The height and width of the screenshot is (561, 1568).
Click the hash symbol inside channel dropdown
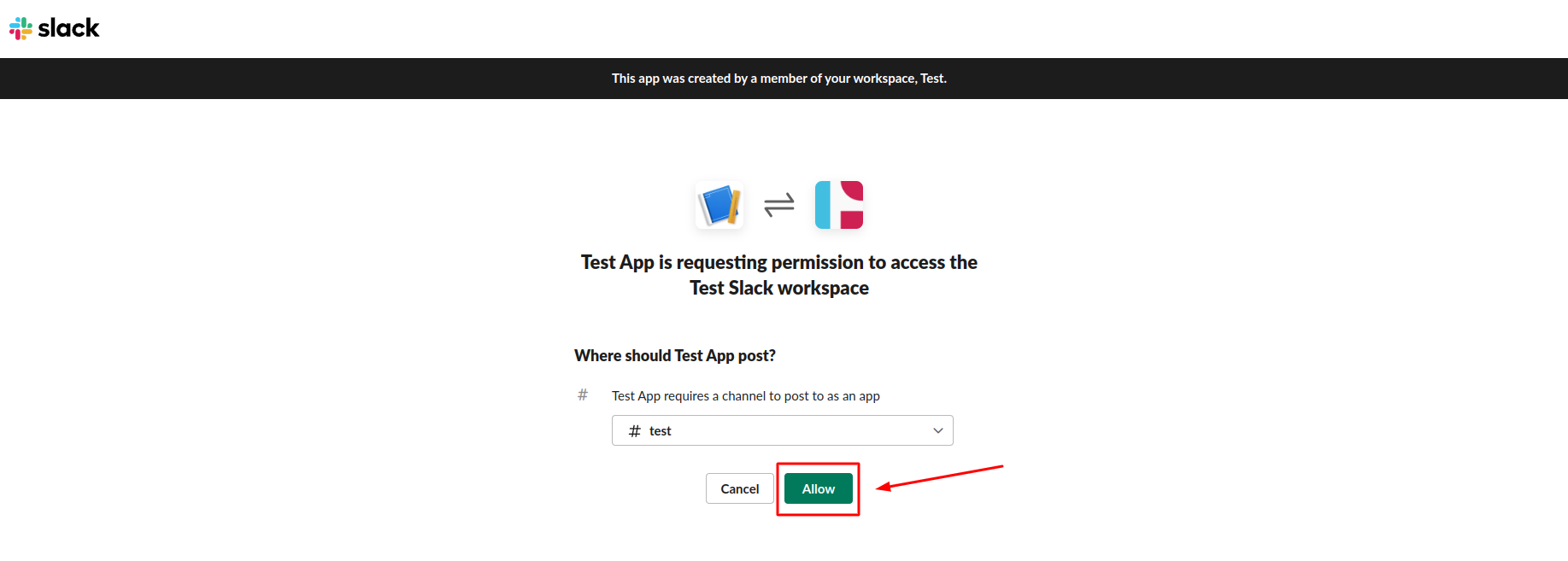(x=635, y=431)
